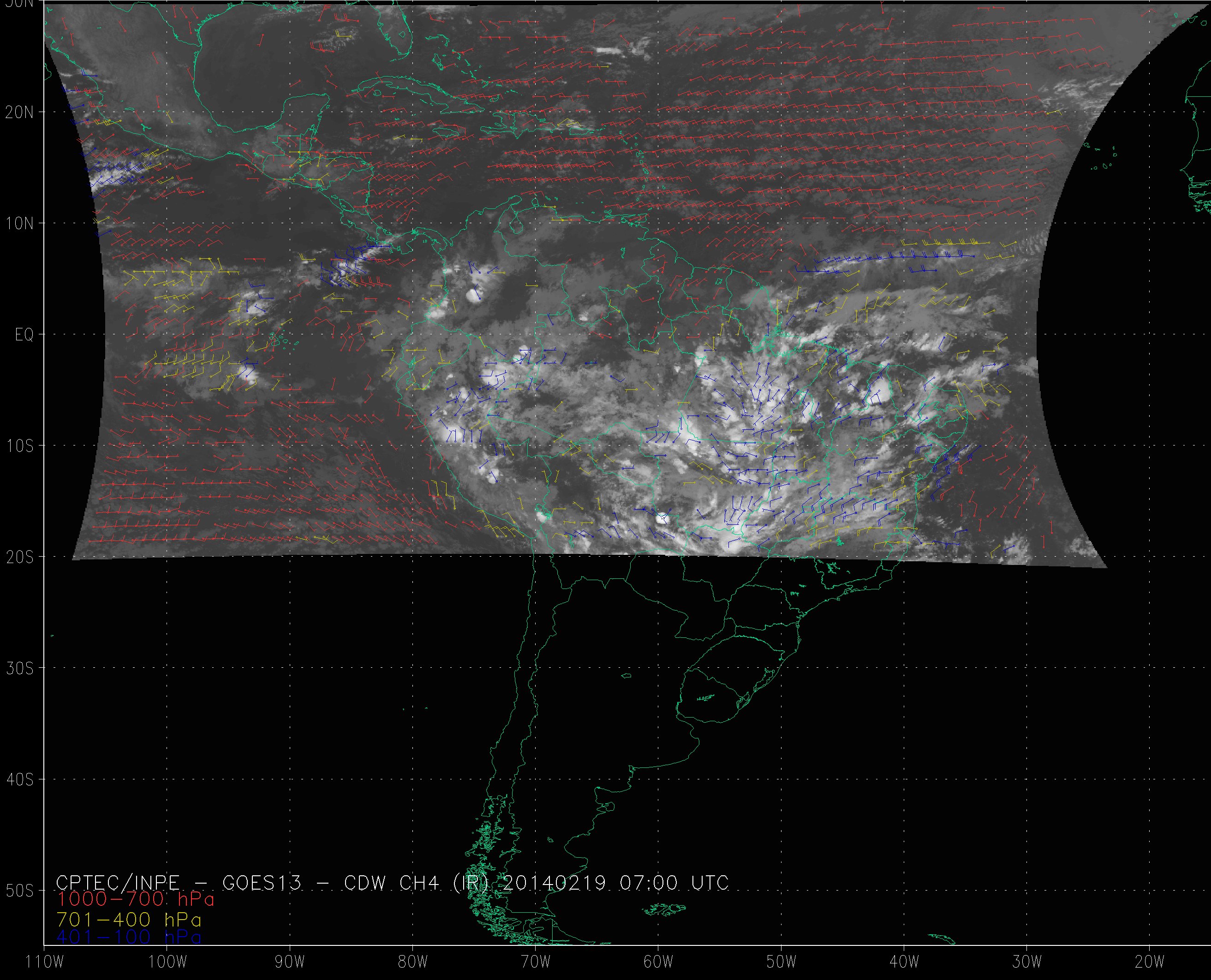
Task: Click the 90W longitude axis label
Action: 290,962
